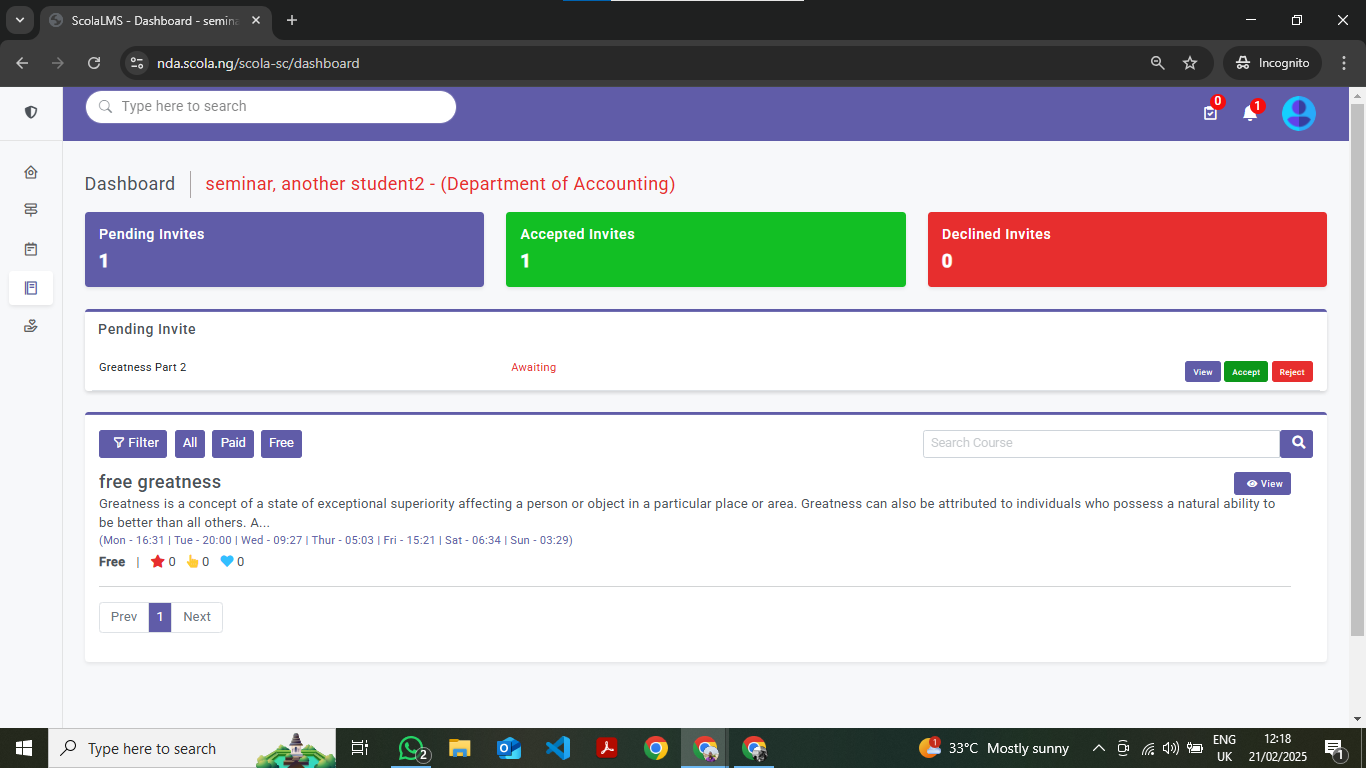Click the Incognito profile button
This screenshot has width=1366, height=768.
[x=1273, y=63]
